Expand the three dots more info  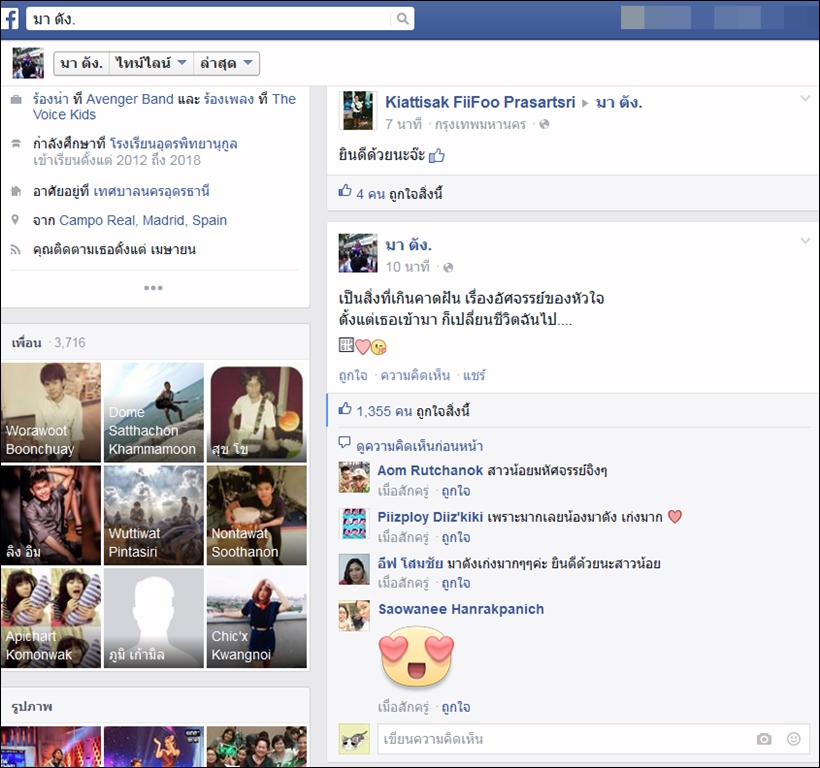point(153,288)
